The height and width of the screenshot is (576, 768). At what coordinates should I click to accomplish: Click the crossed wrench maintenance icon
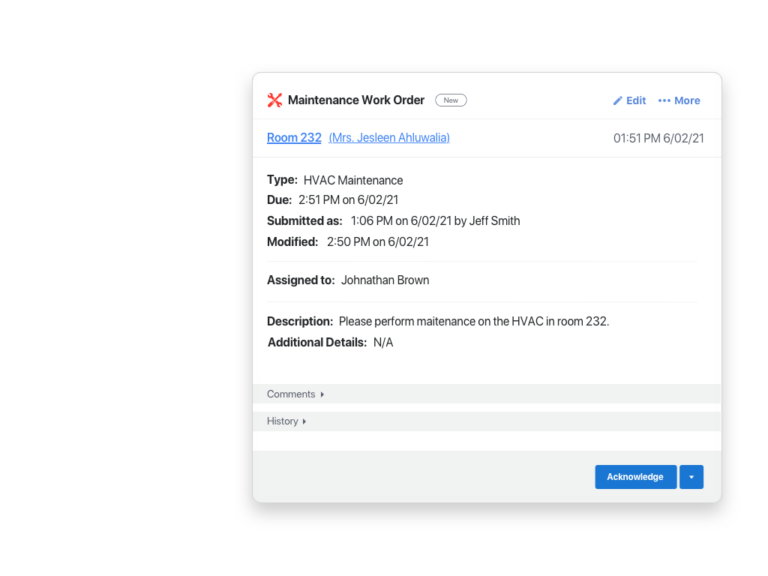(274, 100)
